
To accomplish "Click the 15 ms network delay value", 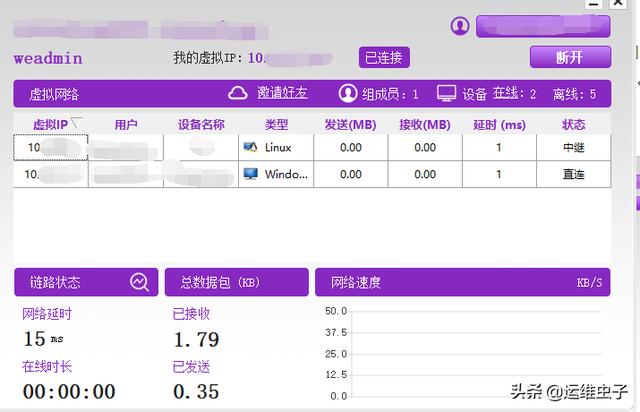I will (x=43, y=339).
